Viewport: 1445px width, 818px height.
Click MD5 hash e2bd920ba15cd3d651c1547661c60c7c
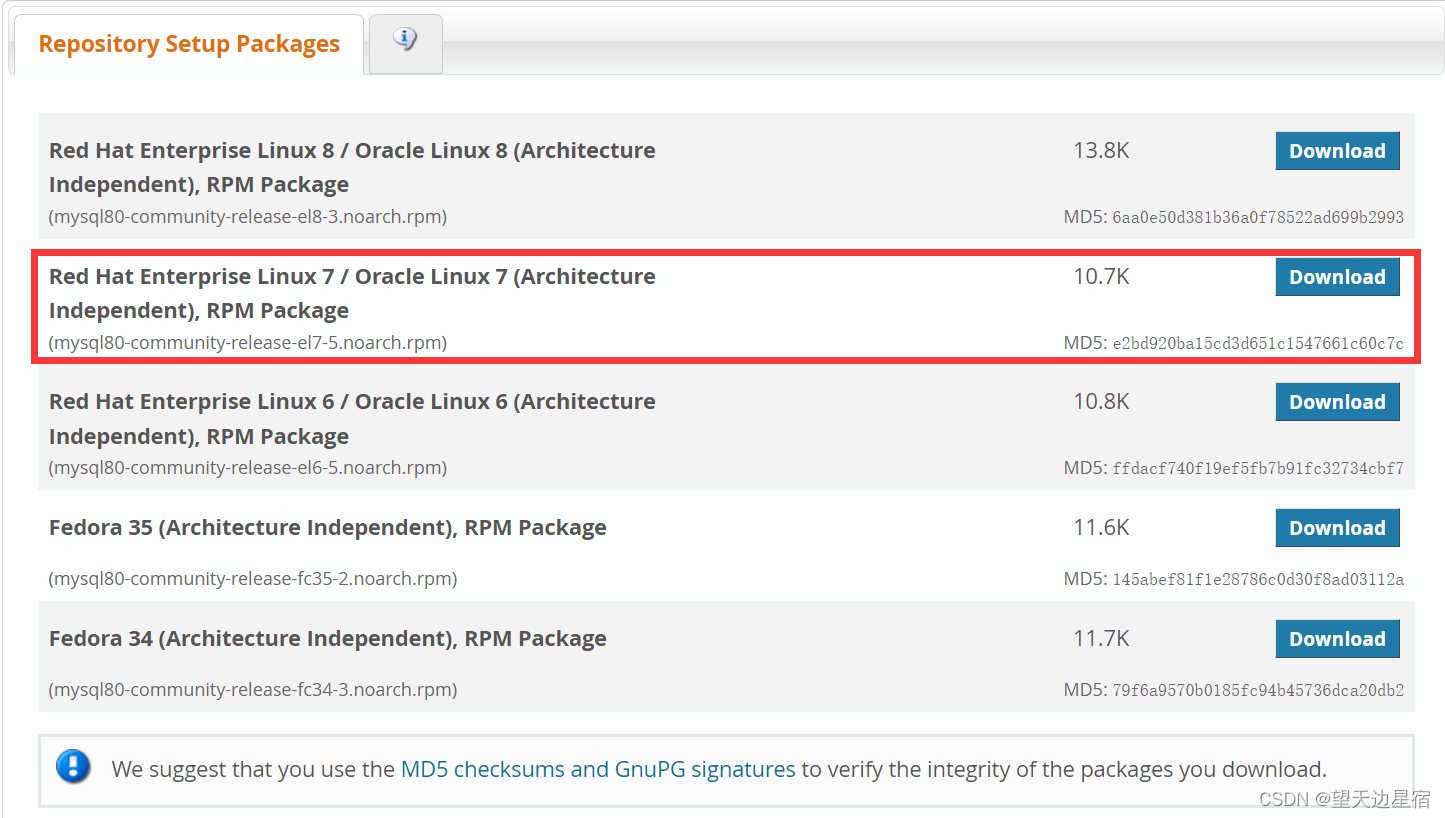point(1258,343)
